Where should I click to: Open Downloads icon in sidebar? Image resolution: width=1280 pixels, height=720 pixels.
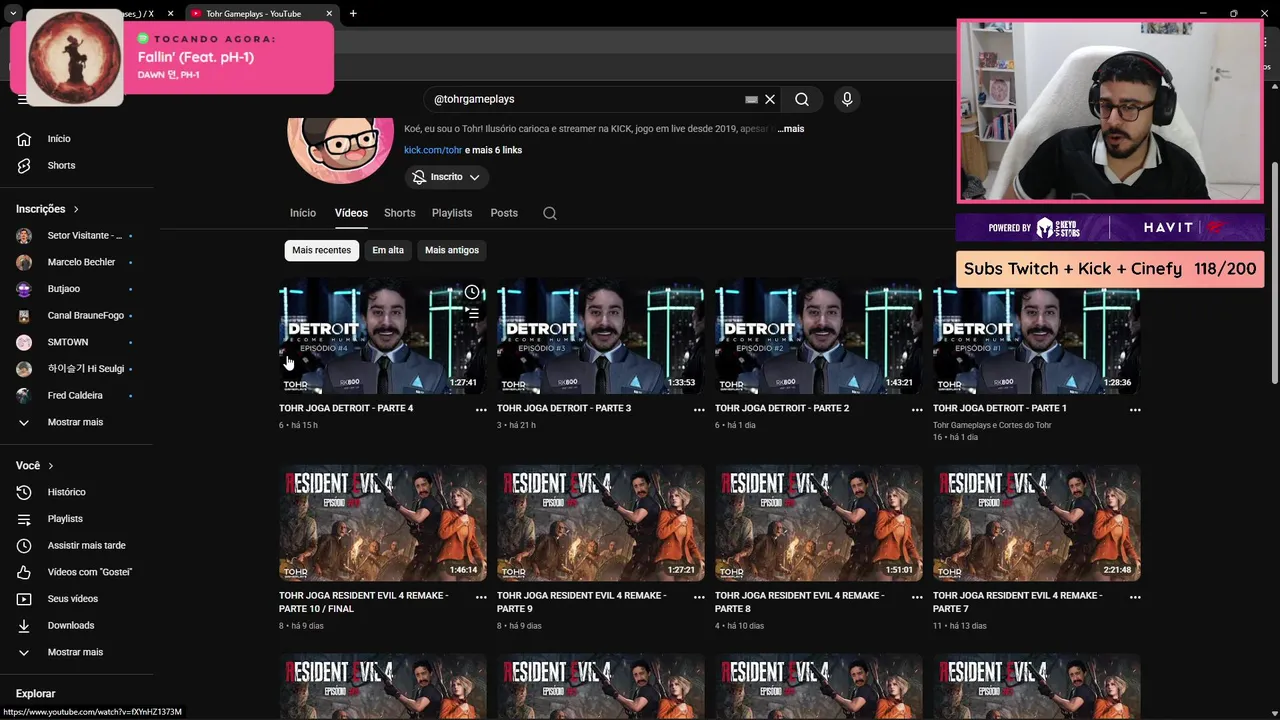pos(24,625)
